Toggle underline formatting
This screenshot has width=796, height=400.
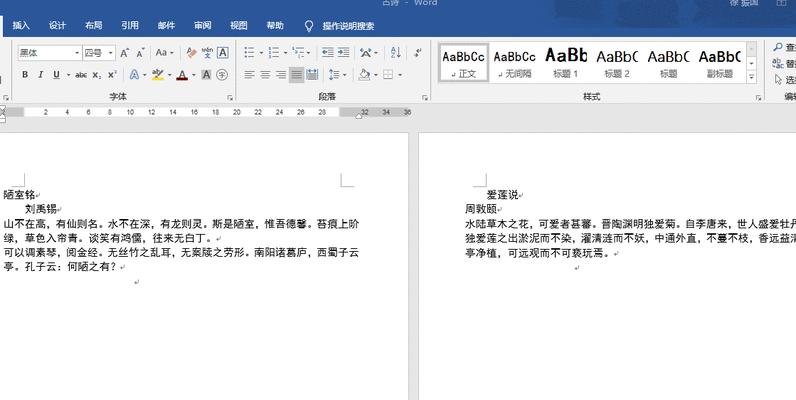tap(56, 75)
